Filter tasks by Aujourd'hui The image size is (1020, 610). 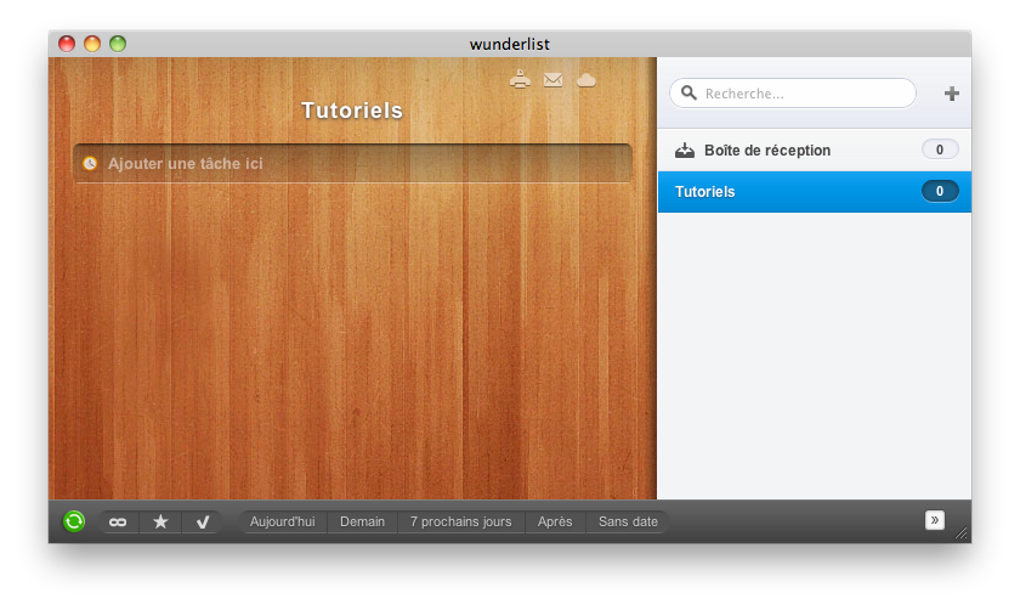pyautogui.click(x=282, y=522)
